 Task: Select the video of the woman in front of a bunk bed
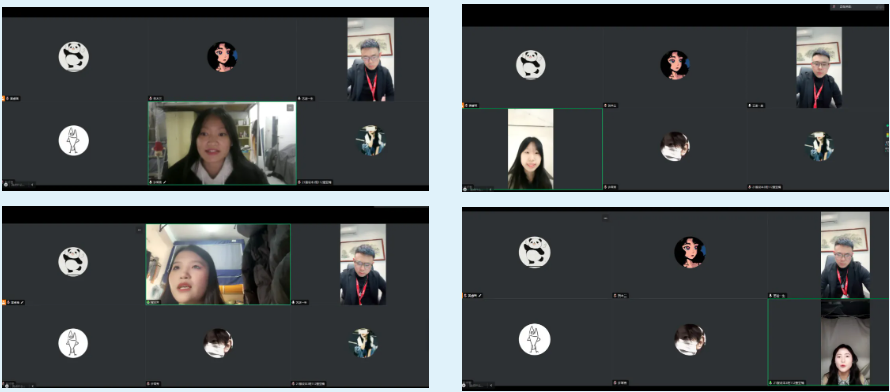click(218, 264)
